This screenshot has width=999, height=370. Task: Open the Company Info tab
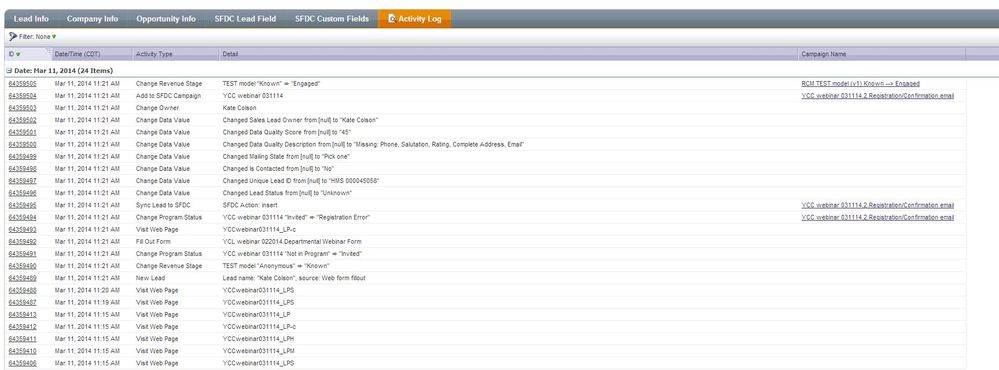[x=92, y=19]
